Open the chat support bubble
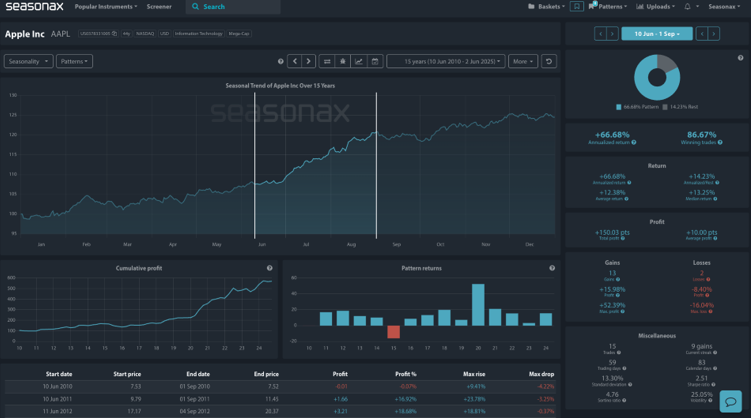Image resolution: width=751 pixels, height=418 pixels. tap(730, 401)
